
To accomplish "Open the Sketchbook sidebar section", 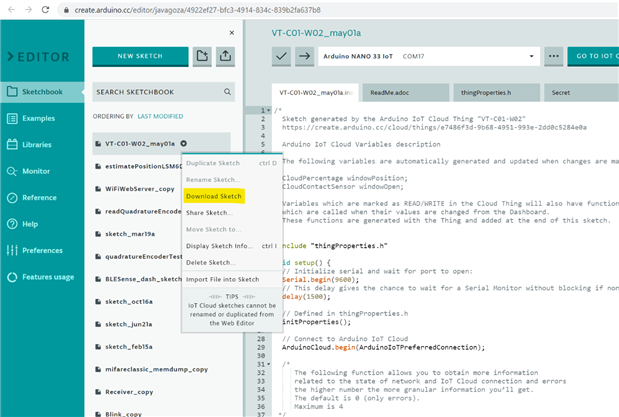I will (42, 92).
